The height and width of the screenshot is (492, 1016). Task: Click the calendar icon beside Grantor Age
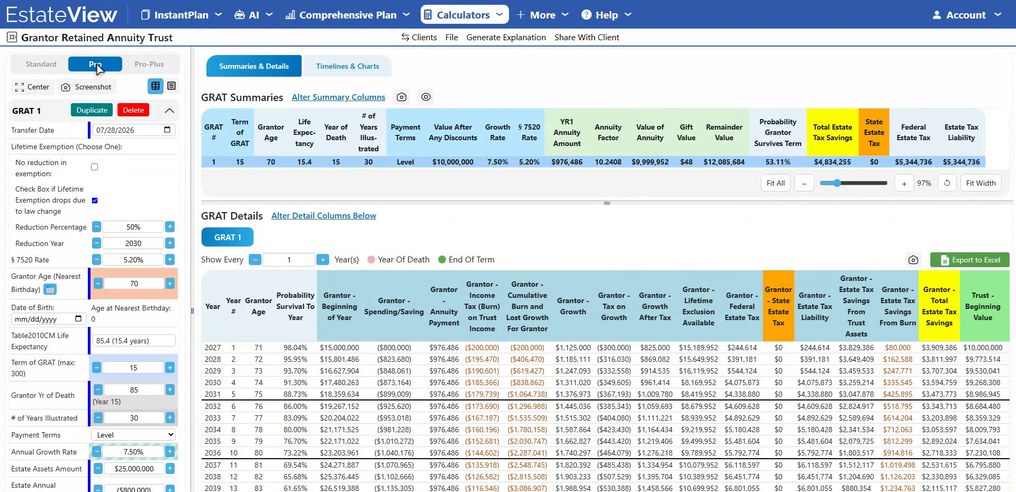click(50, 289)
